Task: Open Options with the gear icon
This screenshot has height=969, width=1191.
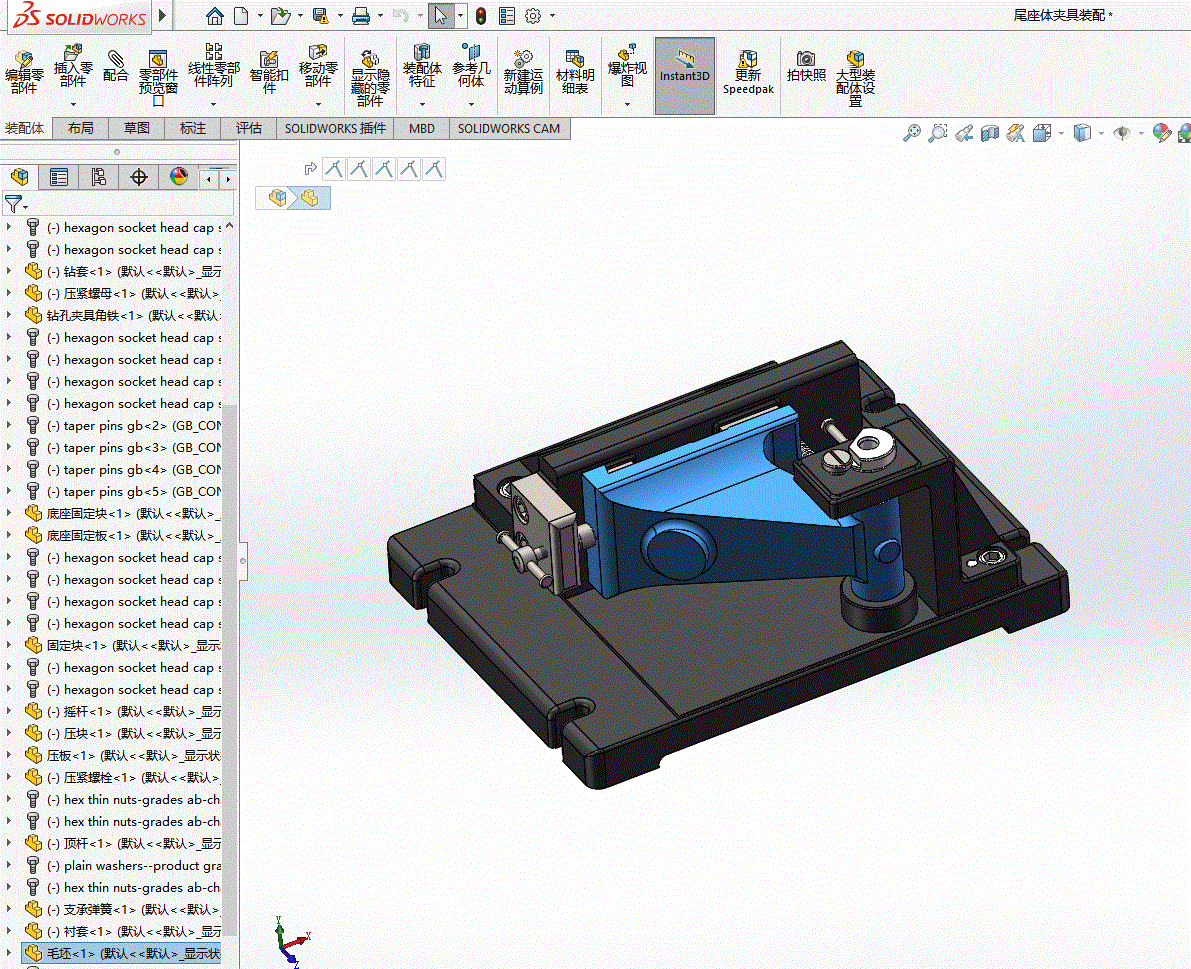Action: click(533, 16)
